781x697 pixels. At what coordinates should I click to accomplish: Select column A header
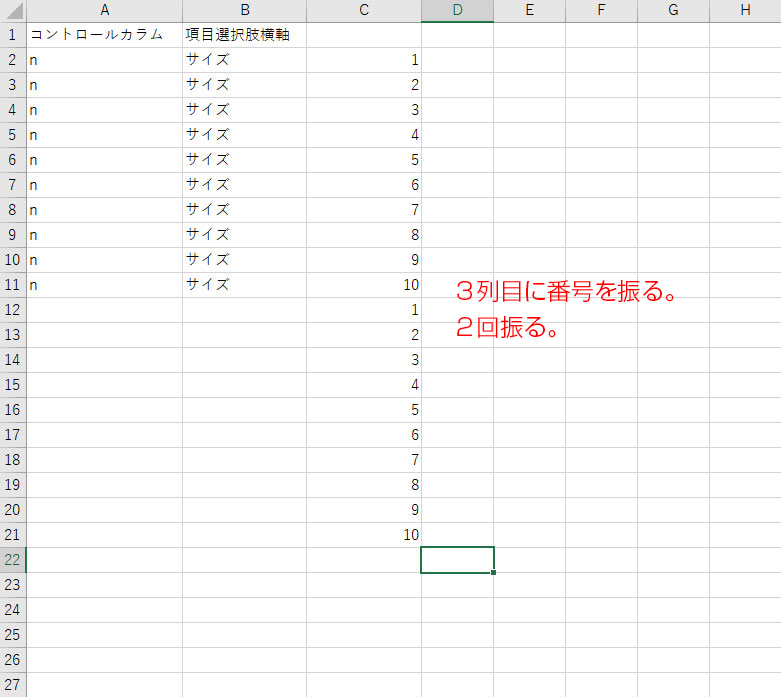104,10
